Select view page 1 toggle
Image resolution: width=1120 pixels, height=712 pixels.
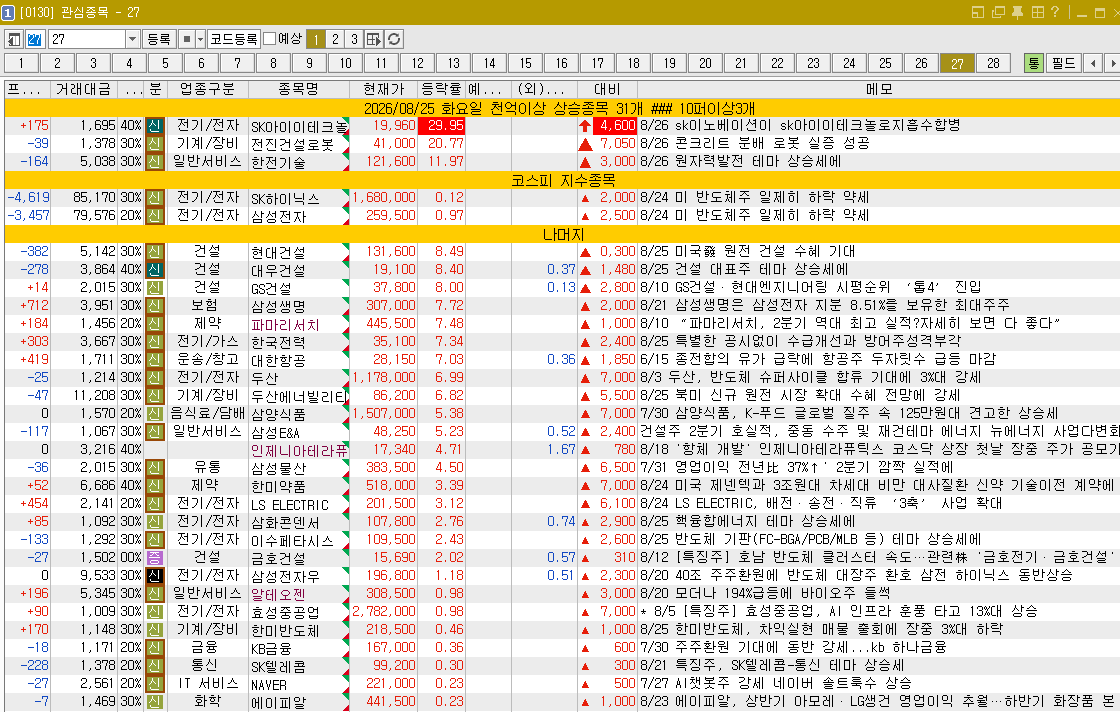coord(316,39)
